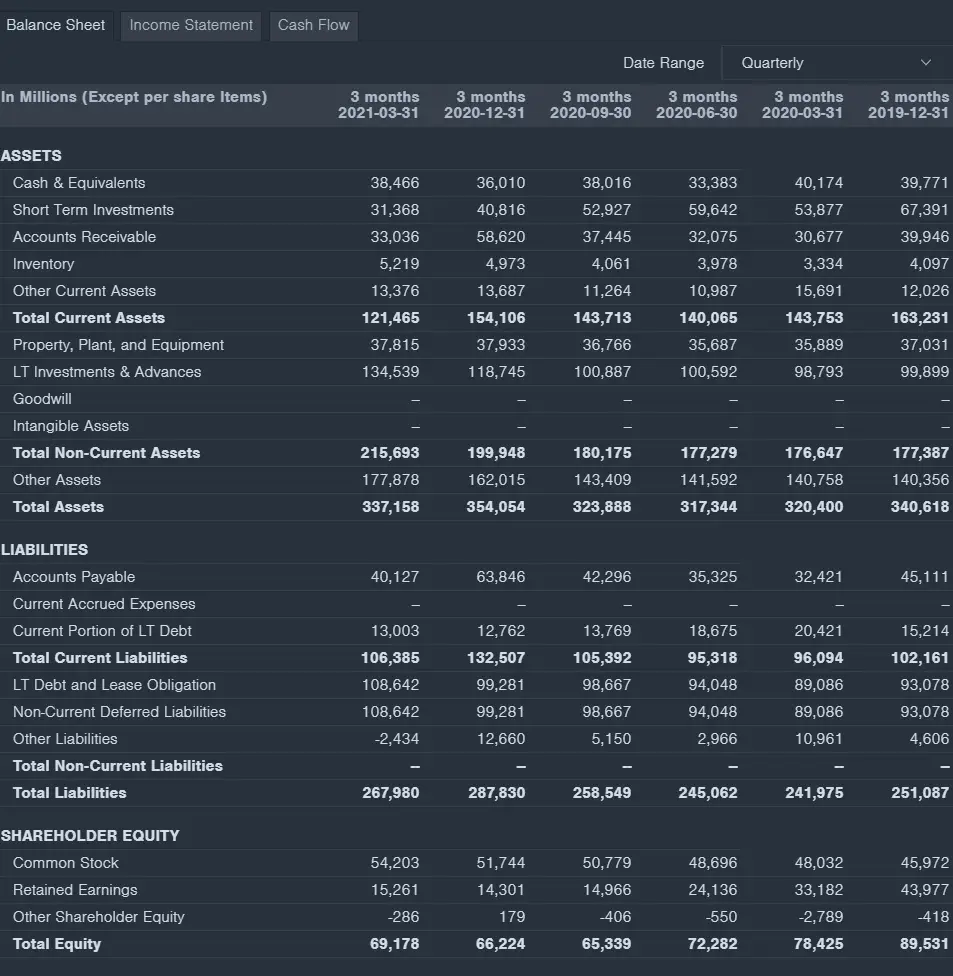
Task: Select the total current liabilities value 95,318
Action: (x=712, y=658)
